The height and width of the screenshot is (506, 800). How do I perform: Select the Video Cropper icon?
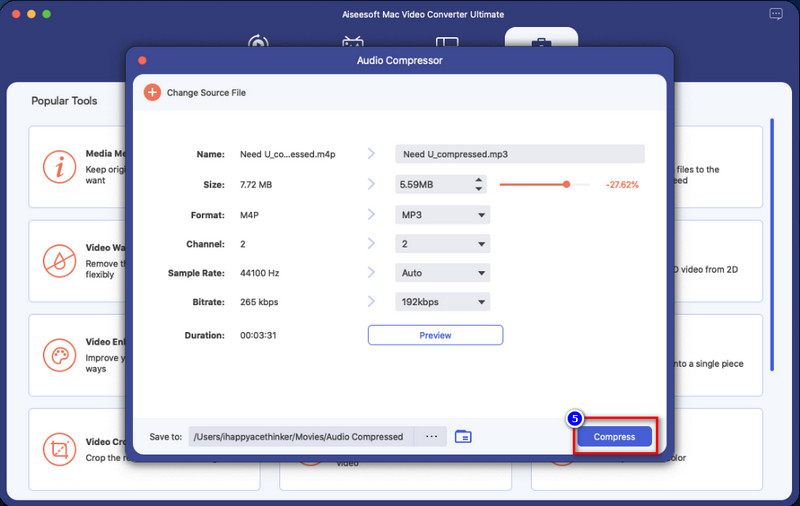pos(60,448)
